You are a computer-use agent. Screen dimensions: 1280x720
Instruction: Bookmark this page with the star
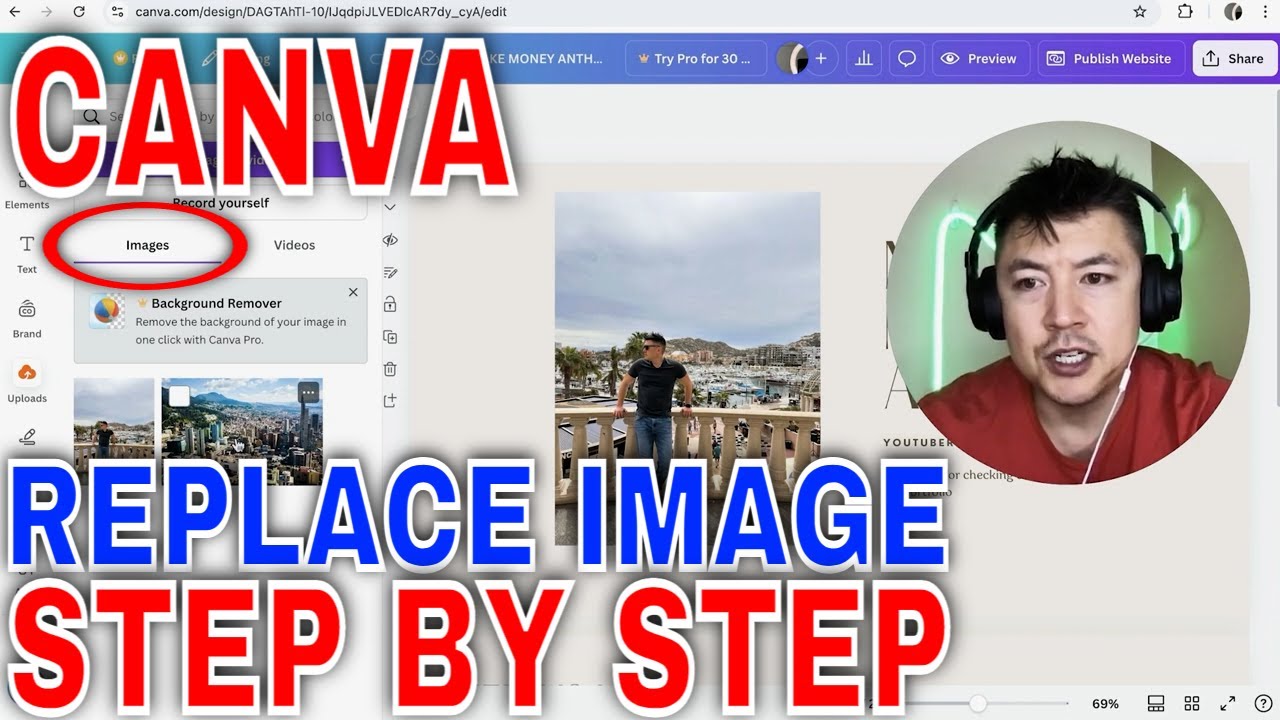tap(1140, 12)
